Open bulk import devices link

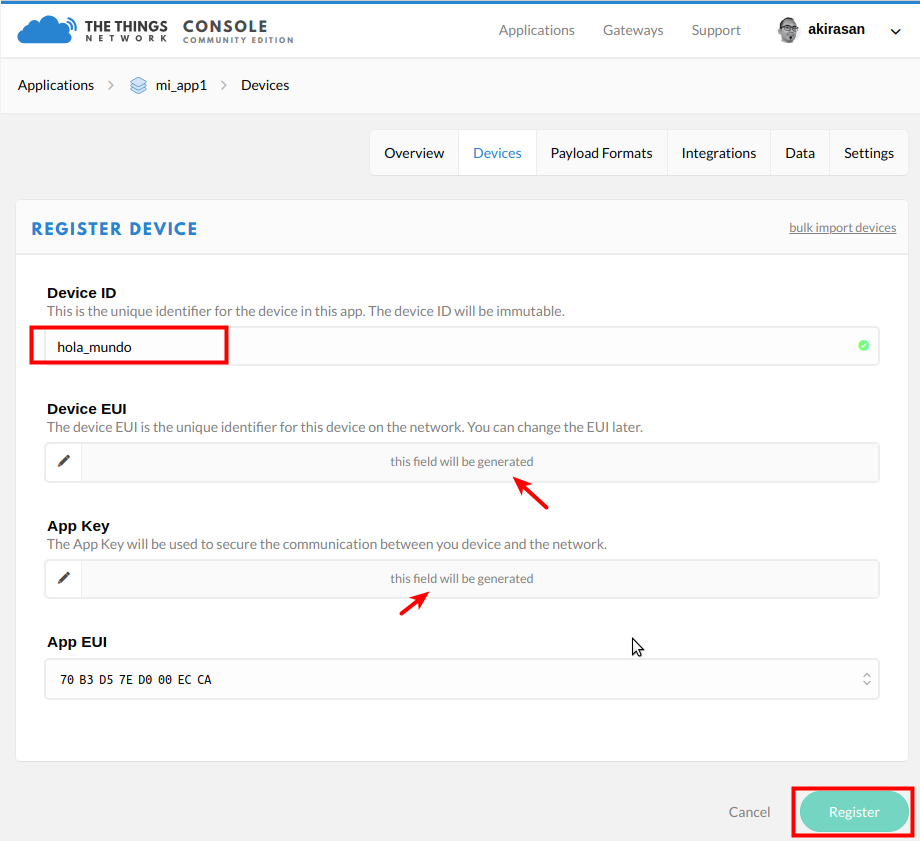click(x=843, y=228)
